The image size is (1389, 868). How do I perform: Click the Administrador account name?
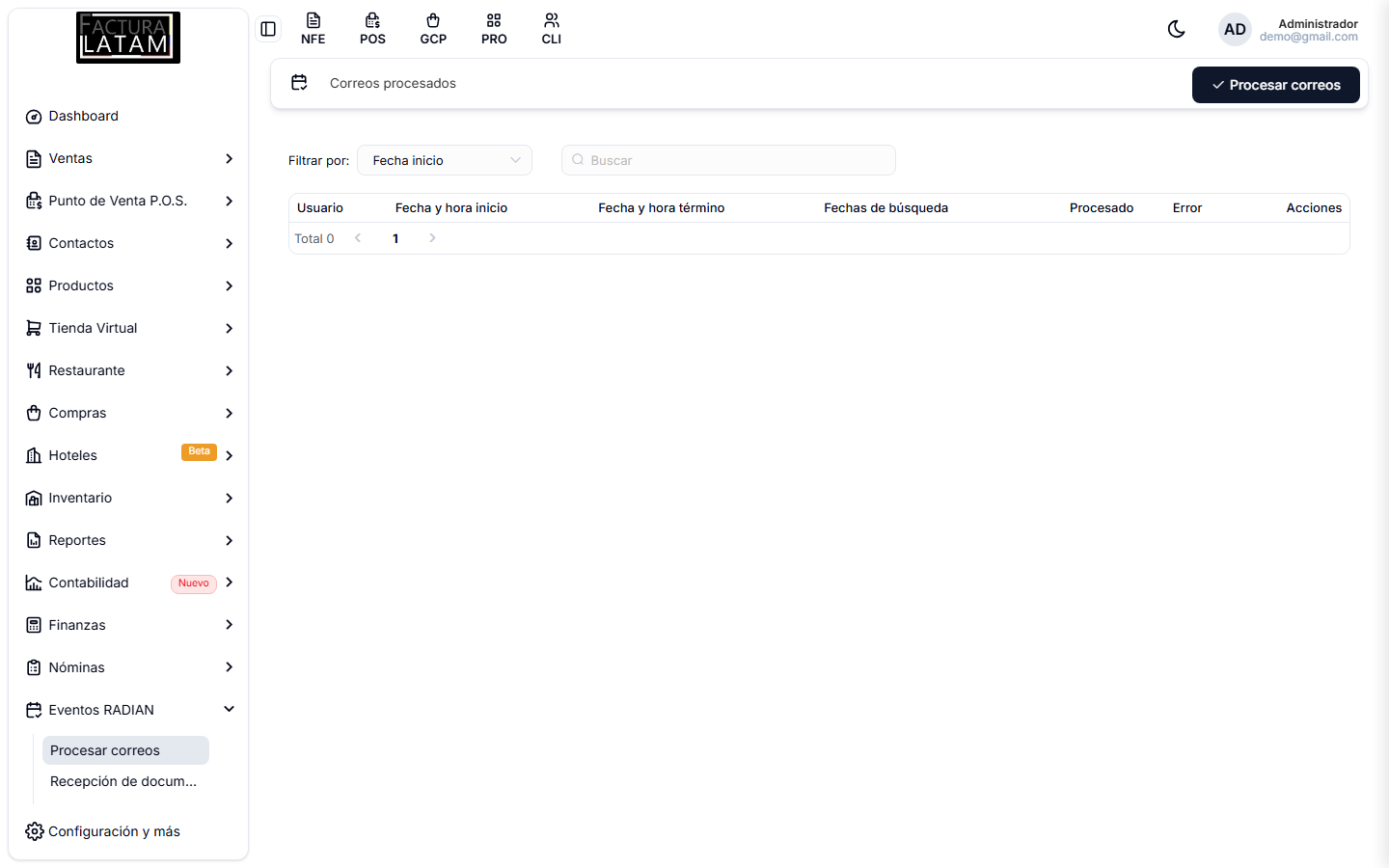pos(1318,23)
